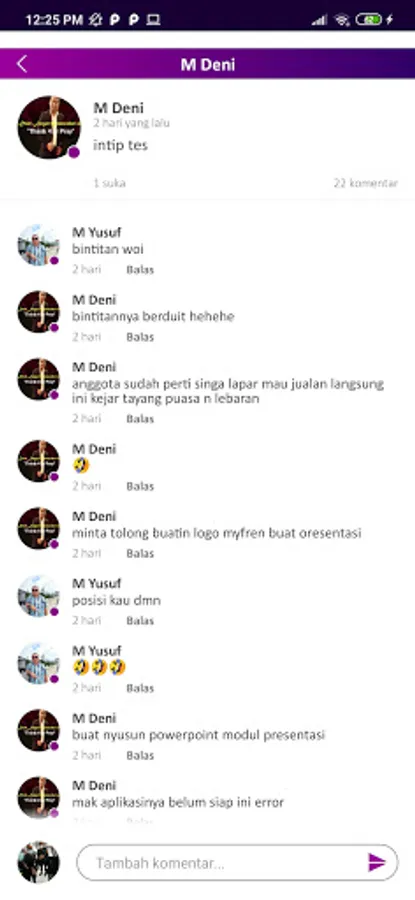Tap M Yusuf's avatar on "bintitan woi" comment

38,245
